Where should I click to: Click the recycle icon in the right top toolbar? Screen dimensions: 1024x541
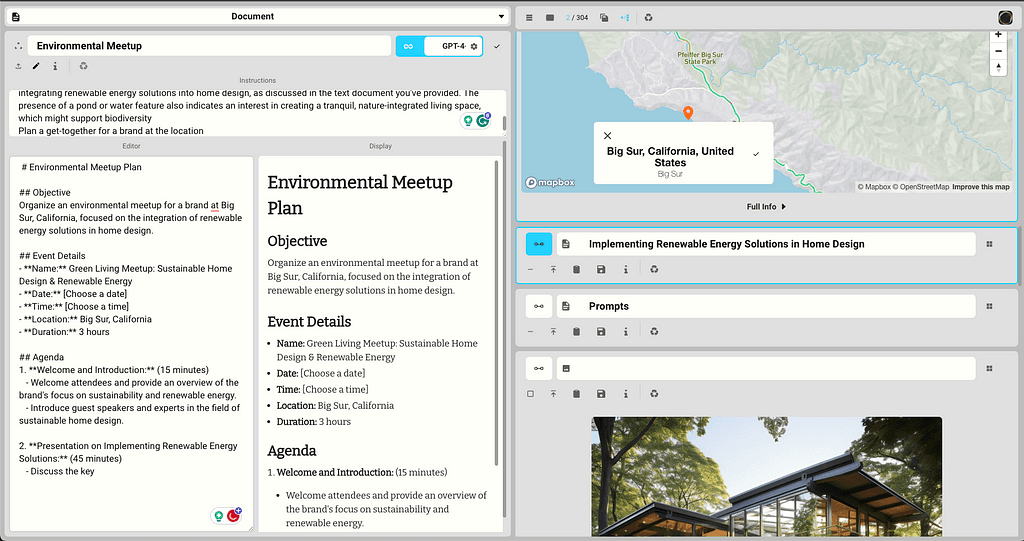coord(648,18)
